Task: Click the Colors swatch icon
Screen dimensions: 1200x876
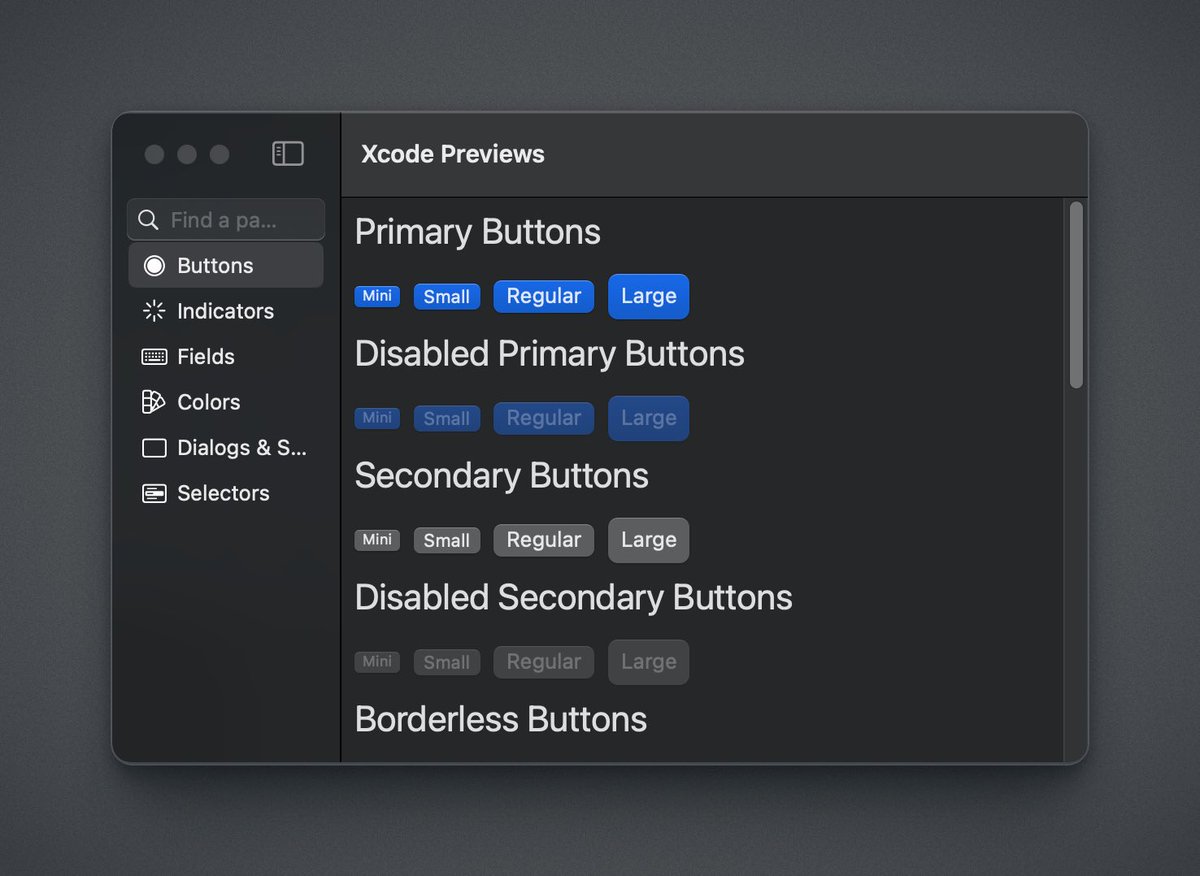Action: [x=153, y=402]
